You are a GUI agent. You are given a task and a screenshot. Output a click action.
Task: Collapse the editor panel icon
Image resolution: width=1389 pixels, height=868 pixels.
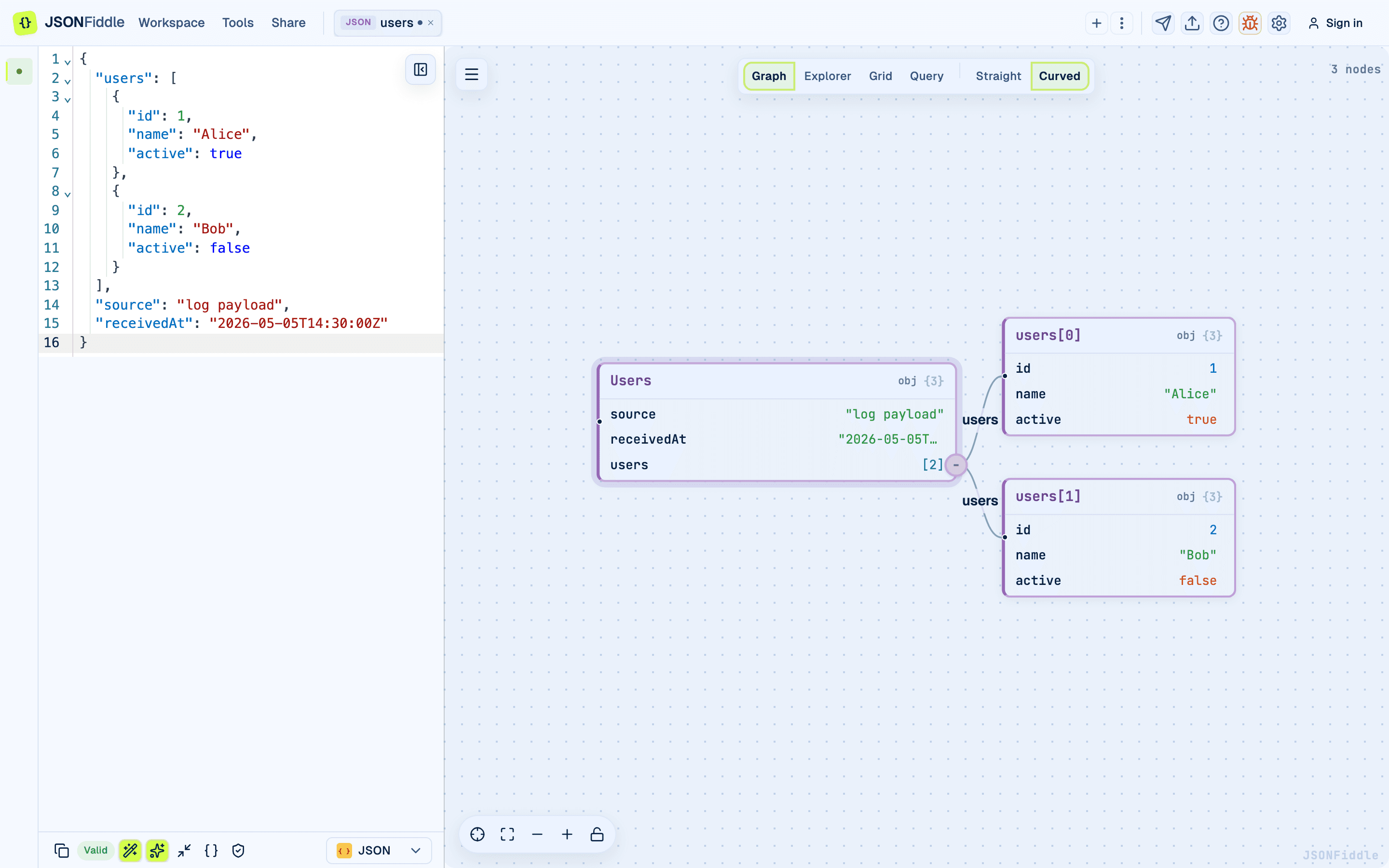(x=420, y=69)
